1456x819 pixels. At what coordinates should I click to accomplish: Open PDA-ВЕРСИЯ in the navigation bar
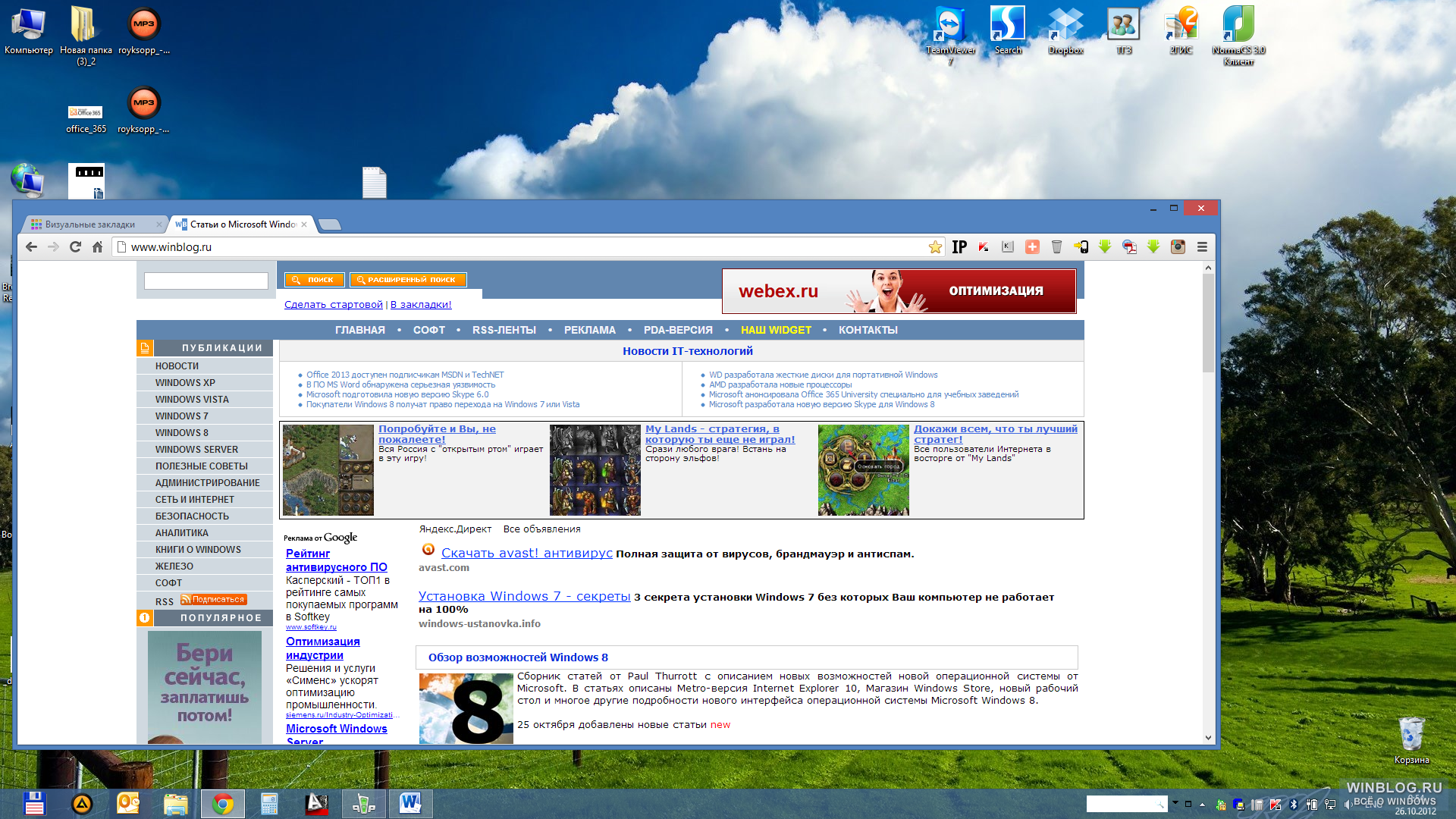[678, 331]
